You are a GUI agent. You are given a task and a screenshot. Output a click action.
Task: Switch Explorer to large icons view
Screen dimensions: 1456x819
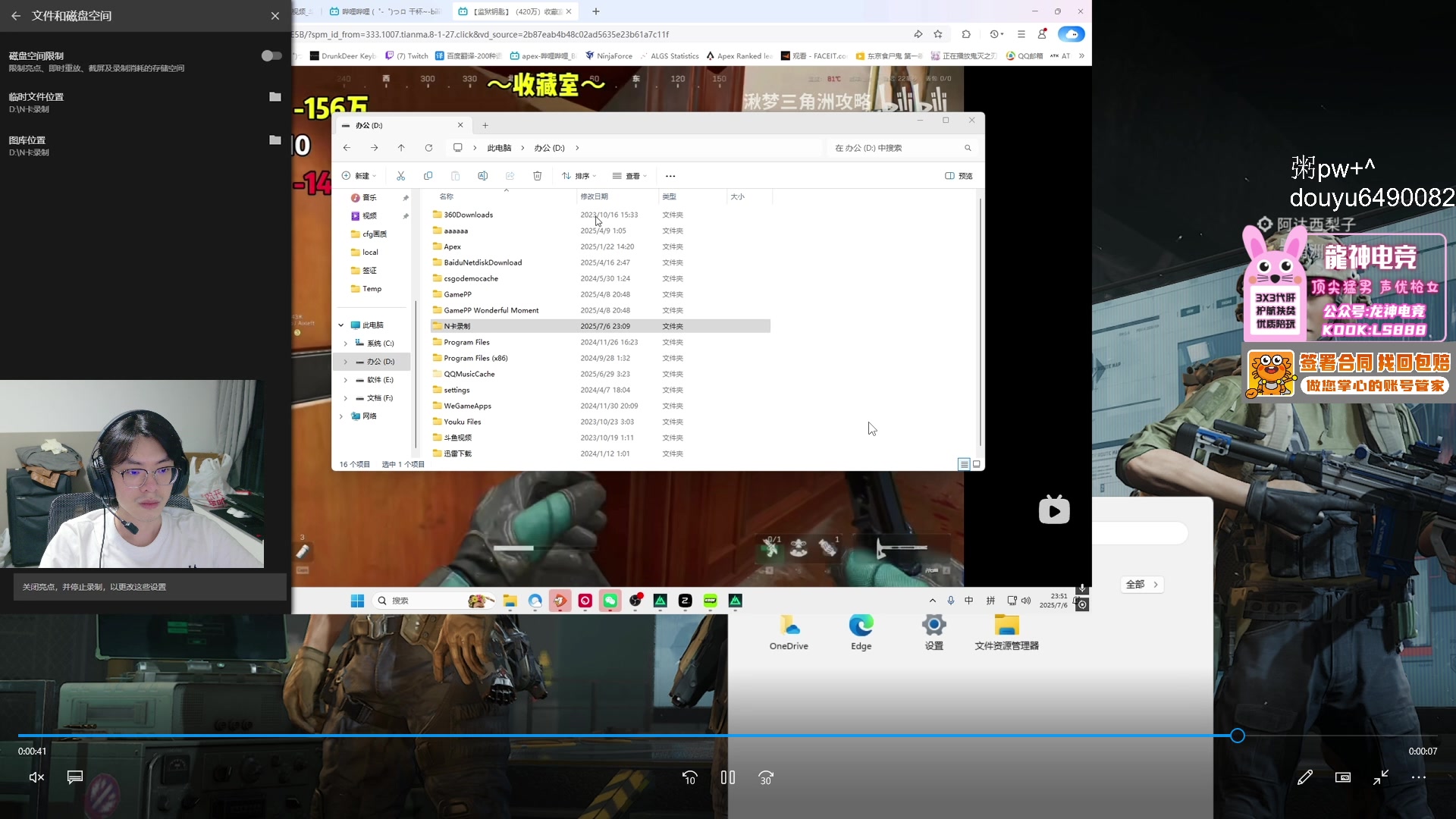point(977,464)
